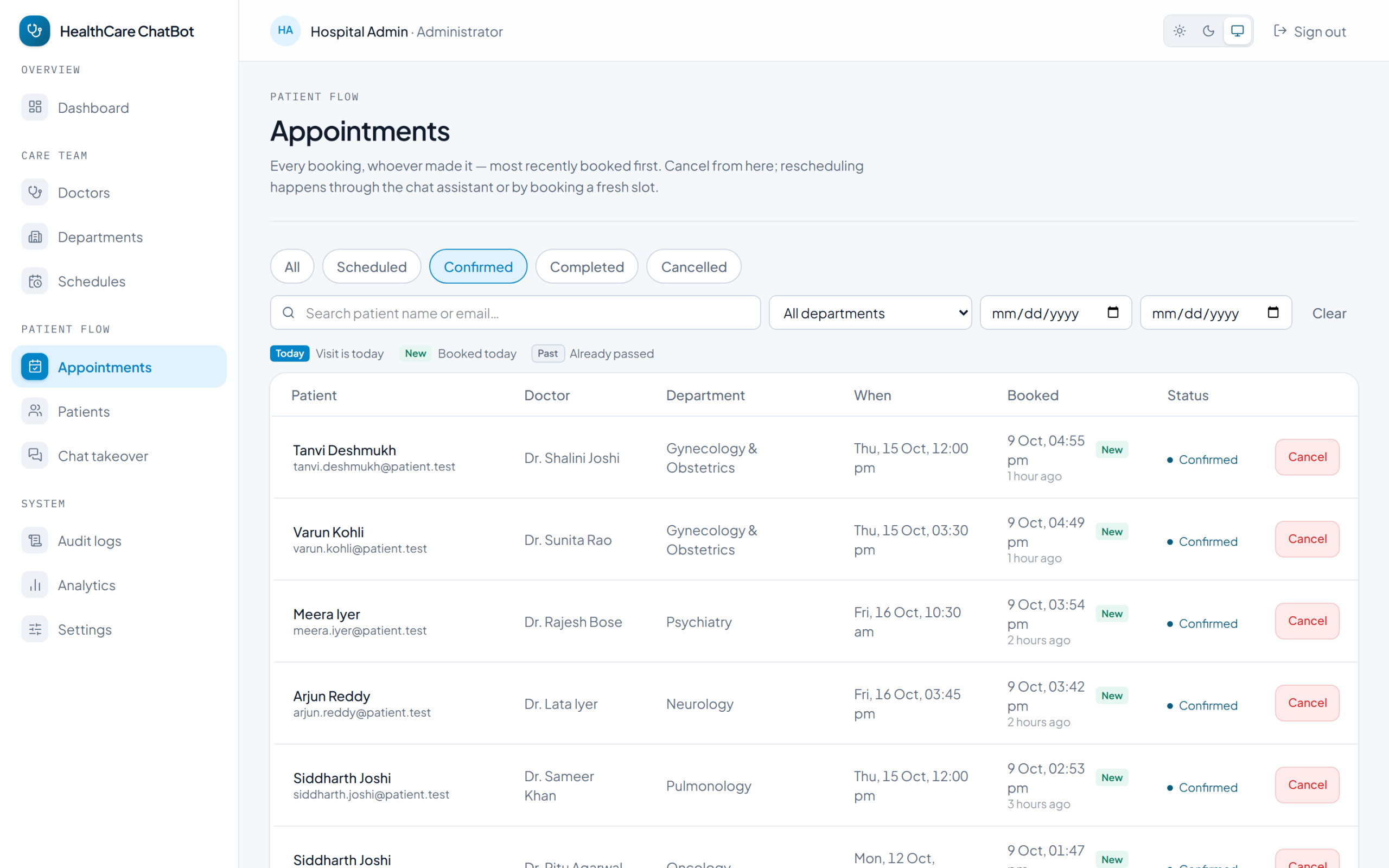The image size is (1389, 868).
Task: Switch to light theme sun toggle
Action: pos(1180,31)
